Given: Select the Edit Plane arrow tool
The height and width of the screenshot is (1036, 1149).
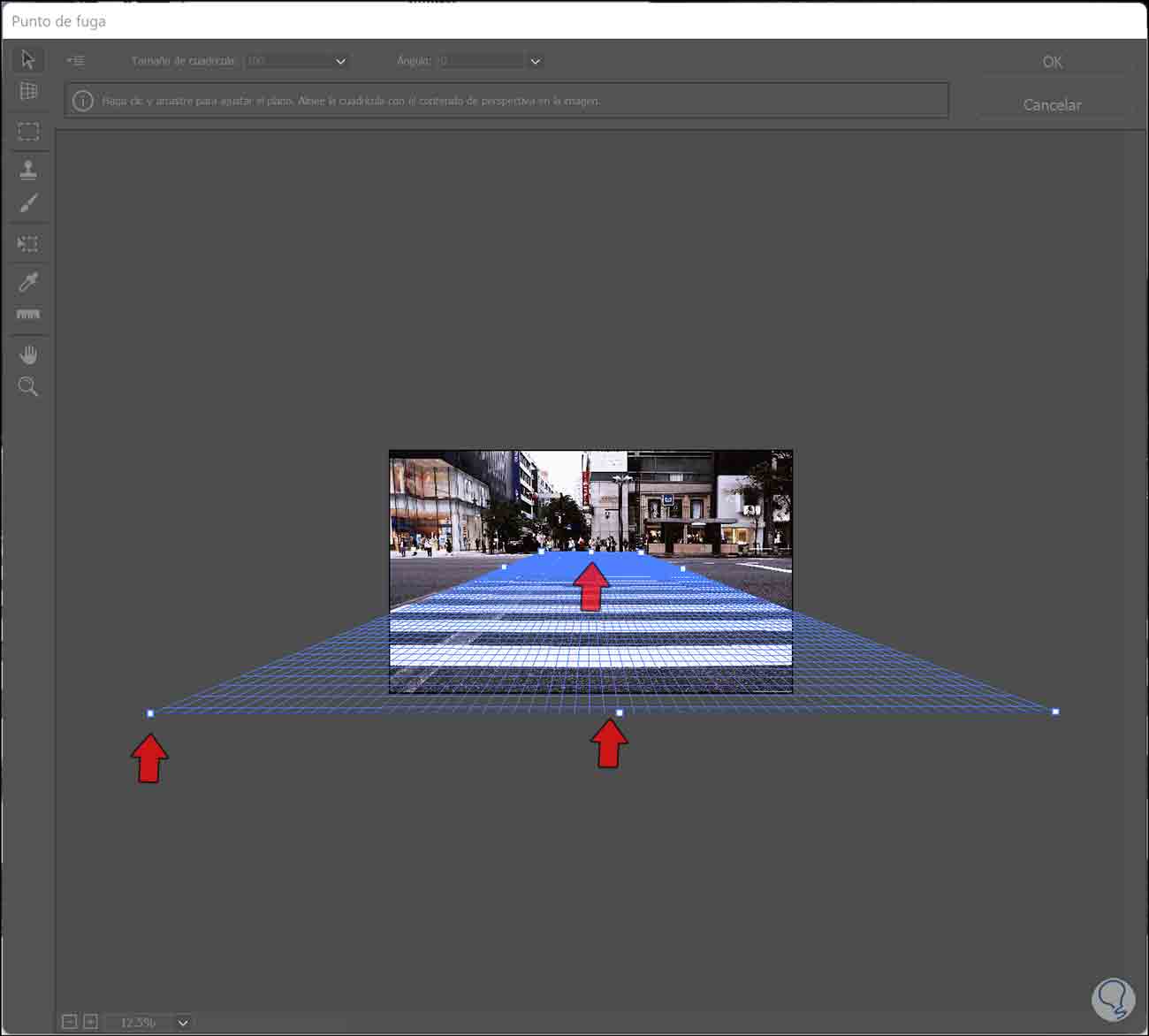Looking at the screenshot, I should (28, 59).
